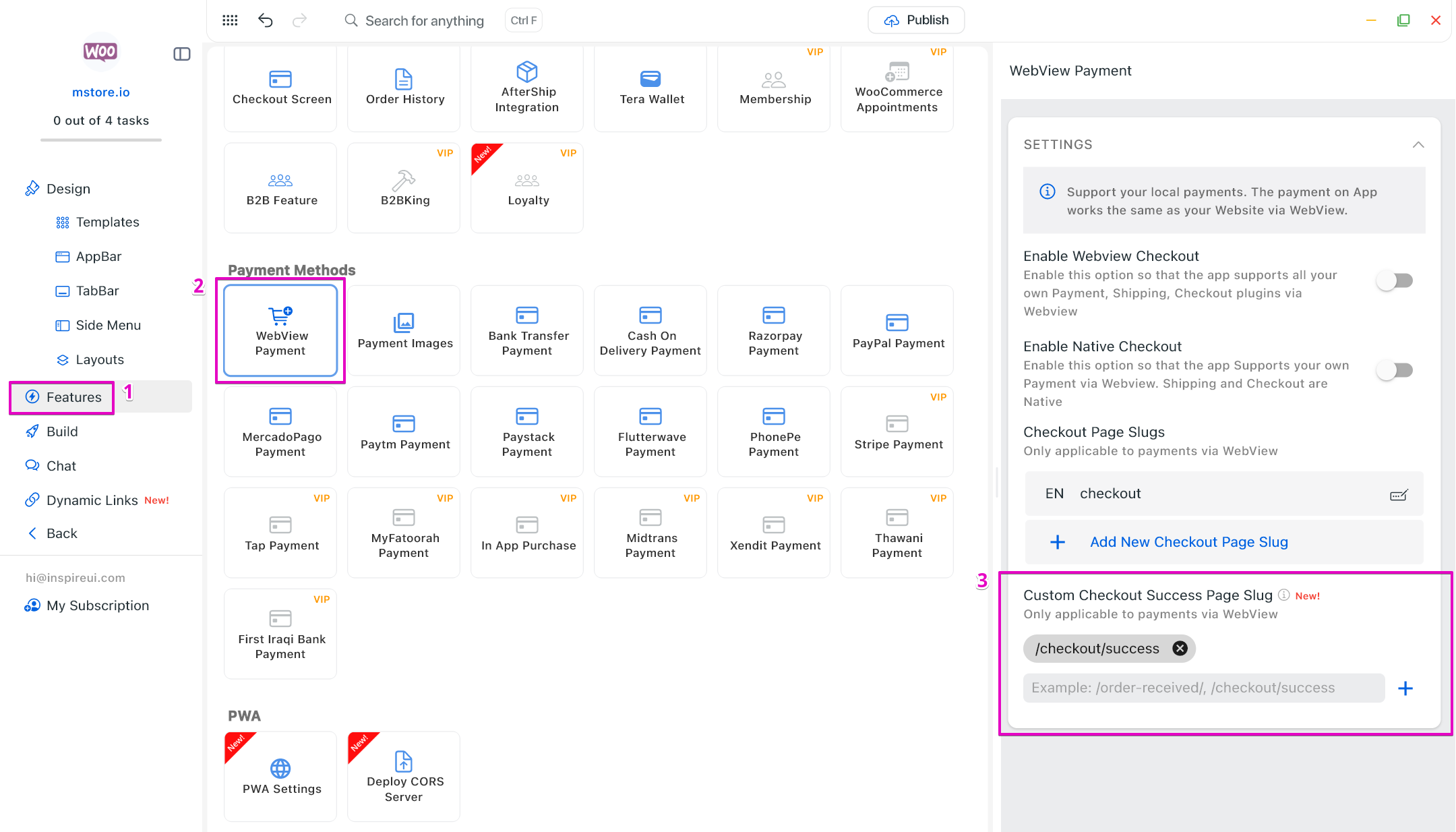Focus the success page slug input field
The width and height of the screenshot is (1456, 832).
click(x=1203, y=688)
